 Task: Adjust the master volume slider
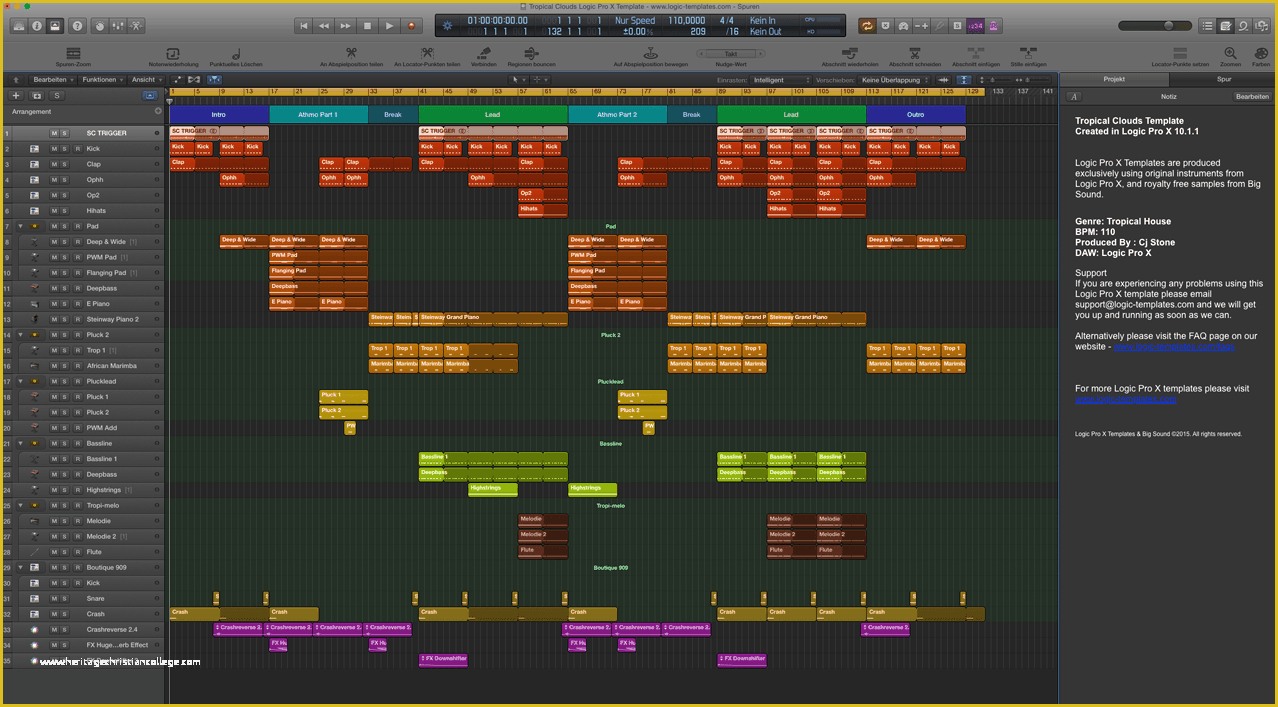click(1155, 25)
